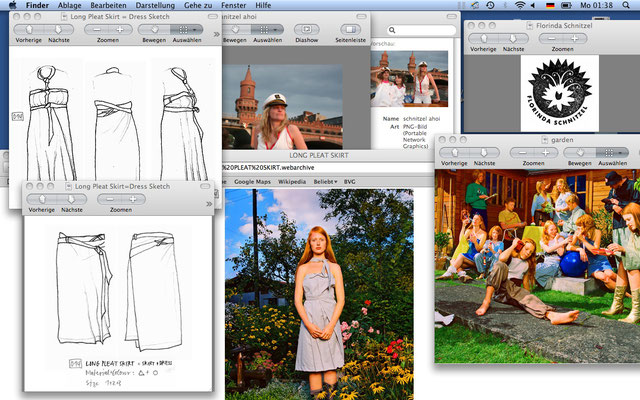Click the Florinda Schnitzel logo image

pos(560,93)
